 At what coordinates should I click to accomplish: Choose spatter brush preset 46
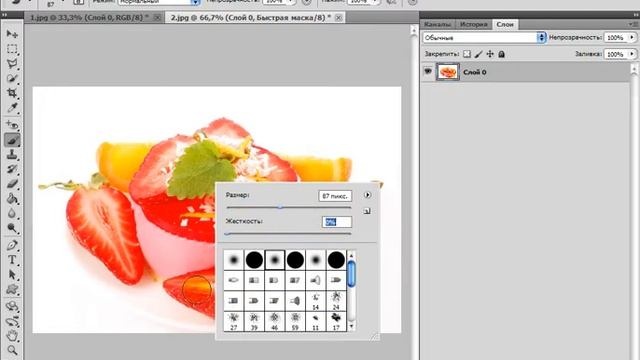[275, 322]
